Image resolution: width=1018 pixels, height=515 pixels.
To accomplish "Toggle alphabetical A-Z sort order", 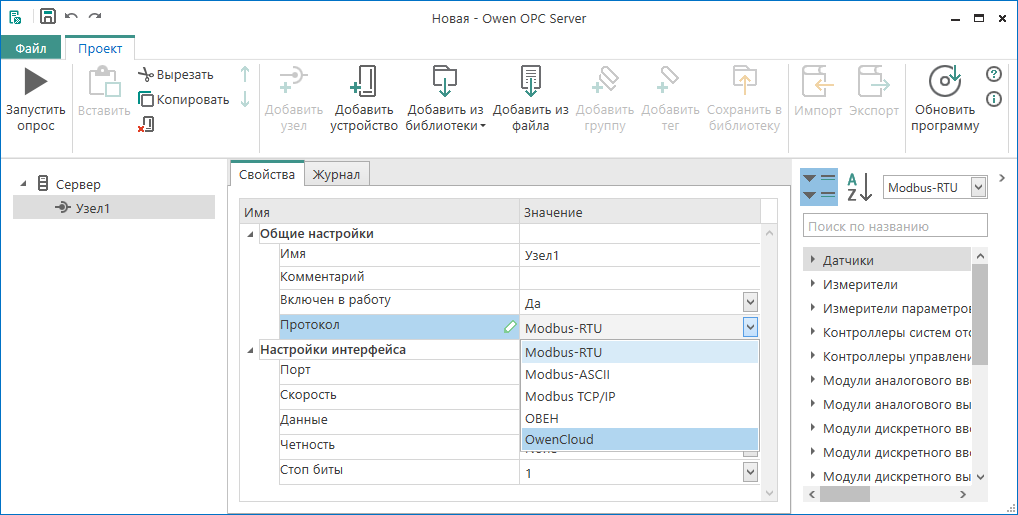I will (x=859, y=186).
